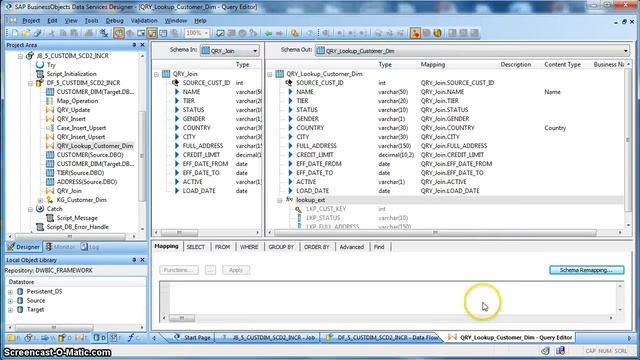Image resolution: width=640 pixels, height=360 pixels.
Task: Collapse QRY_Lookup_Customer_Dim in Schema Out
Action: pyautogui.click(x=270, y=74)
